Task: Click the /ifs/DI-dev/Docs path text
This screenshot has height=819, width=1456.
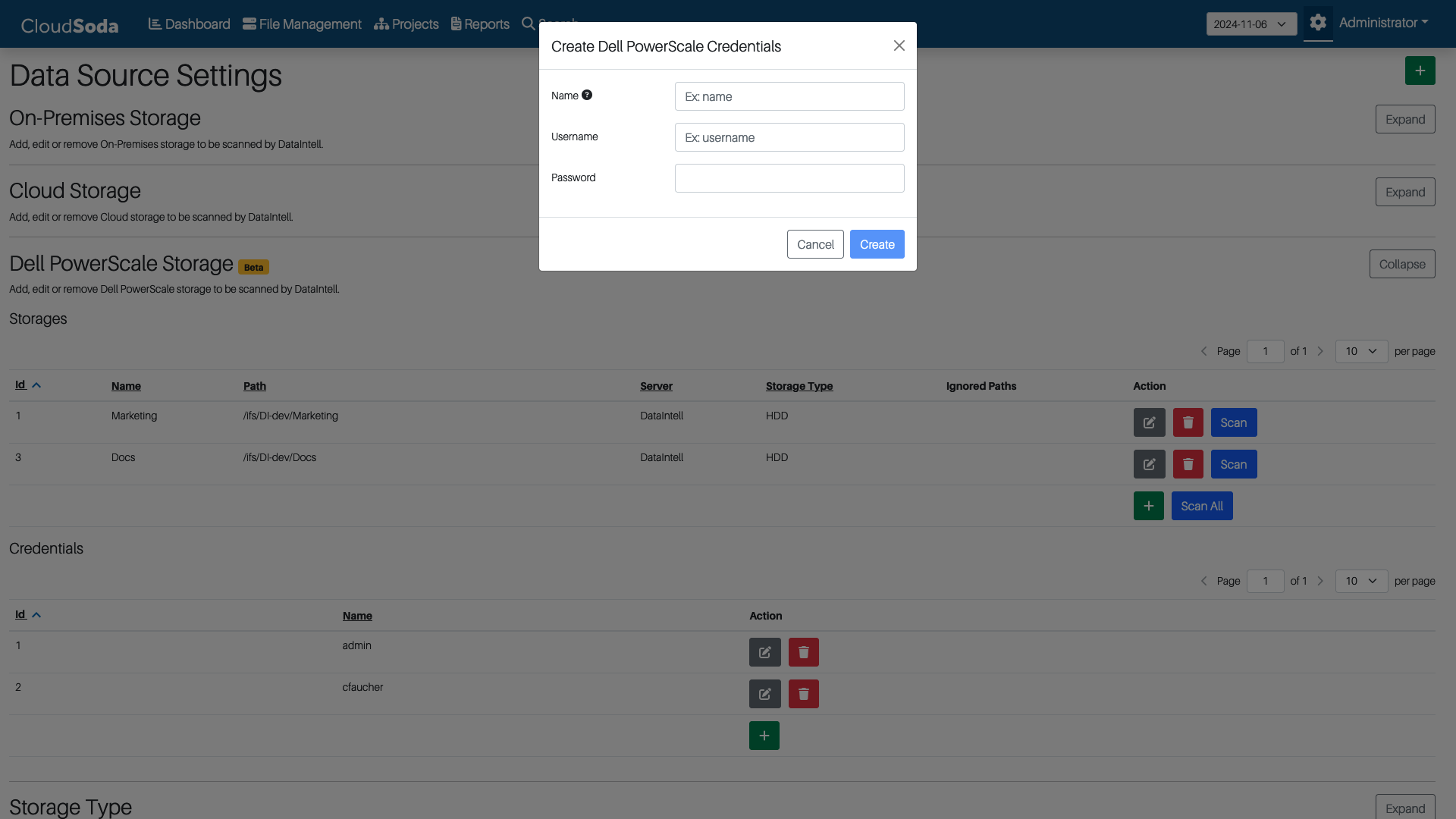Action: [x=280, y=457]
